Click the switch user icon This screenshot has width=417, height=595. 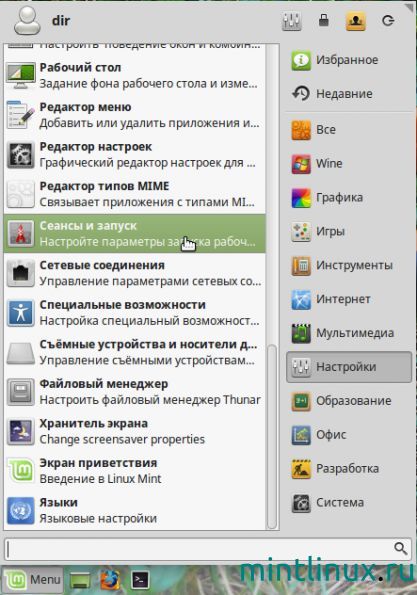point(356,21)
